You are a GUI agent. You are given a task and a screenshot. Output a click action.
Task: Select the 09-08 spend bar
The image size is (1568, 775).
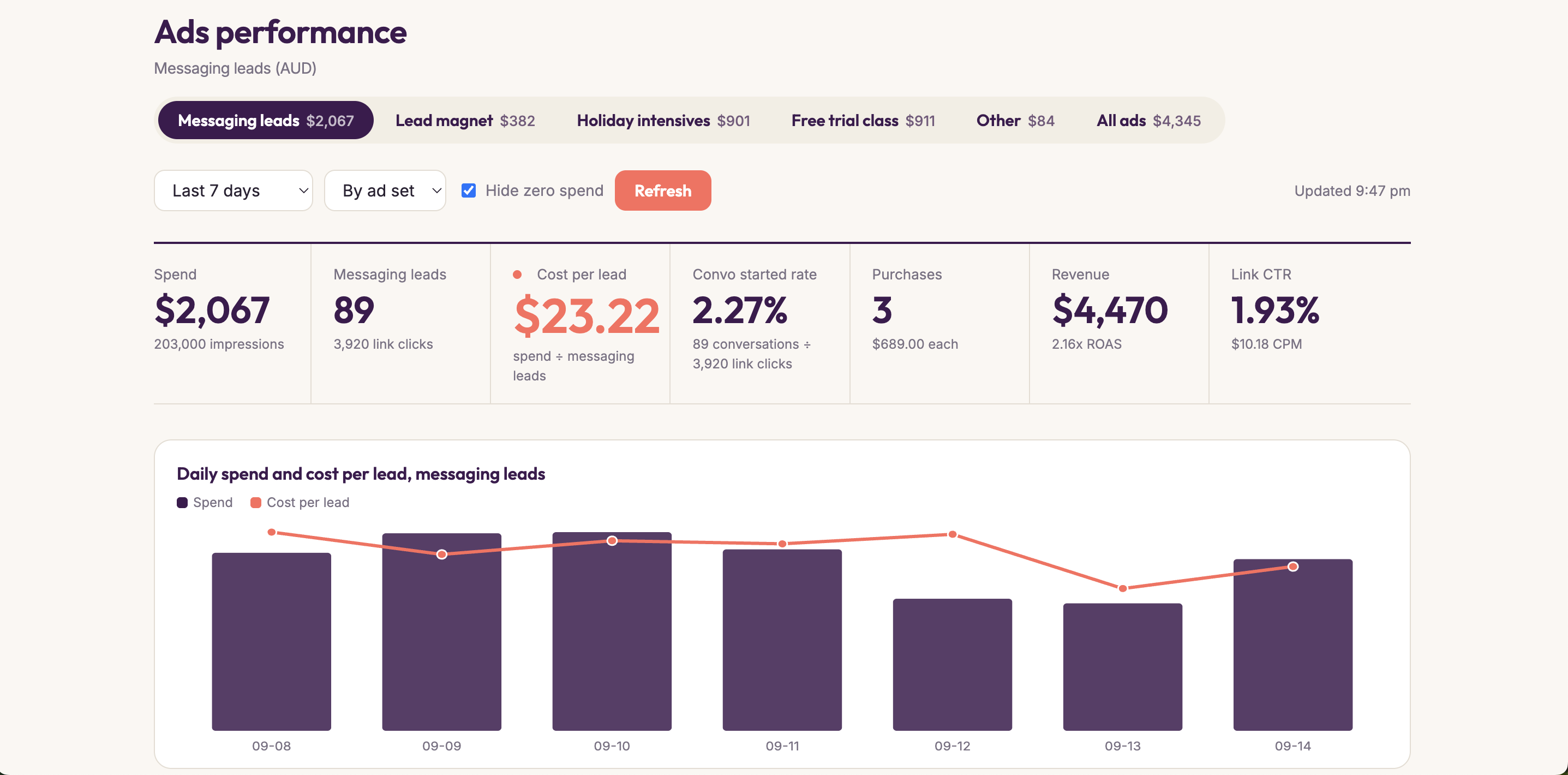click(x=271, y=642)
